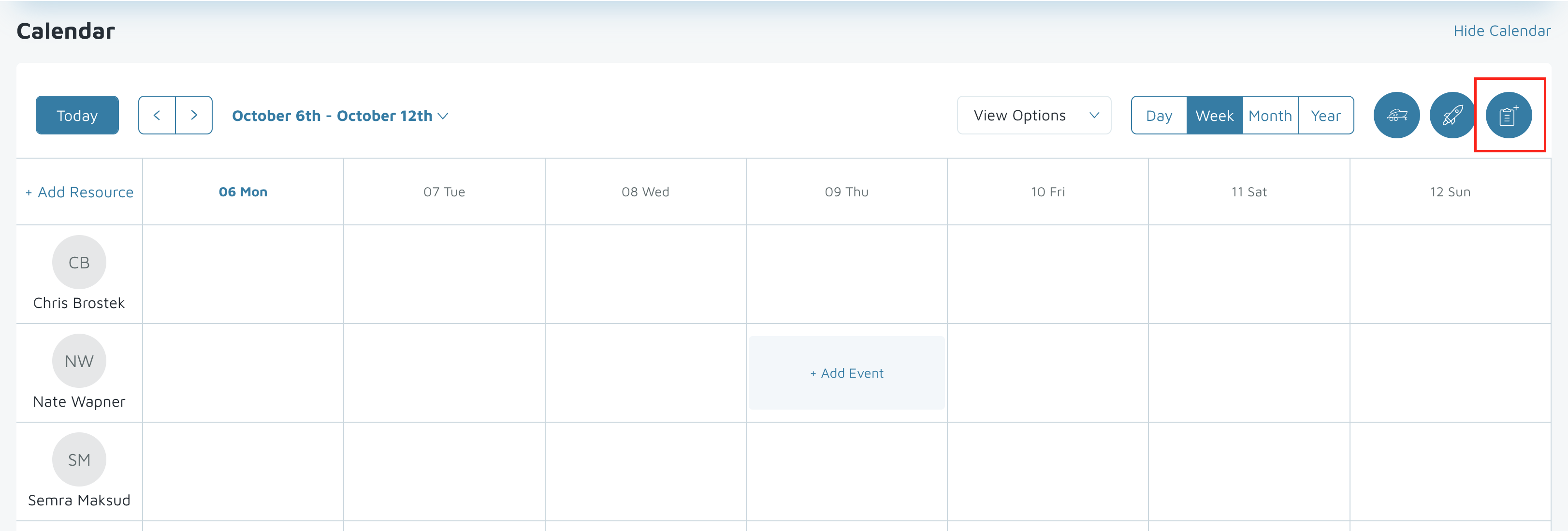
Task: Click + Add Event on Thursday for Nate
Action: click(x=846, y=373)
